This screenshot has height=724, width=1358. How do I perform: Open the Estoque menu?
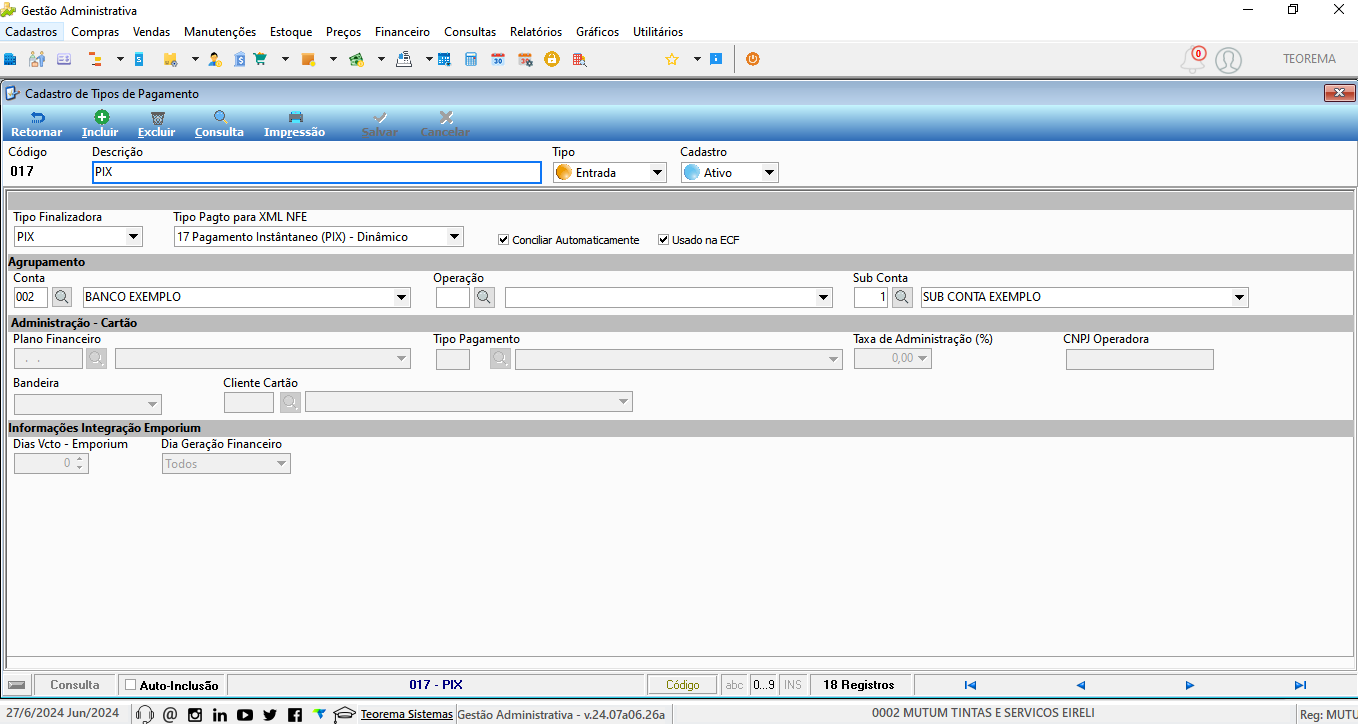point(291,32)
